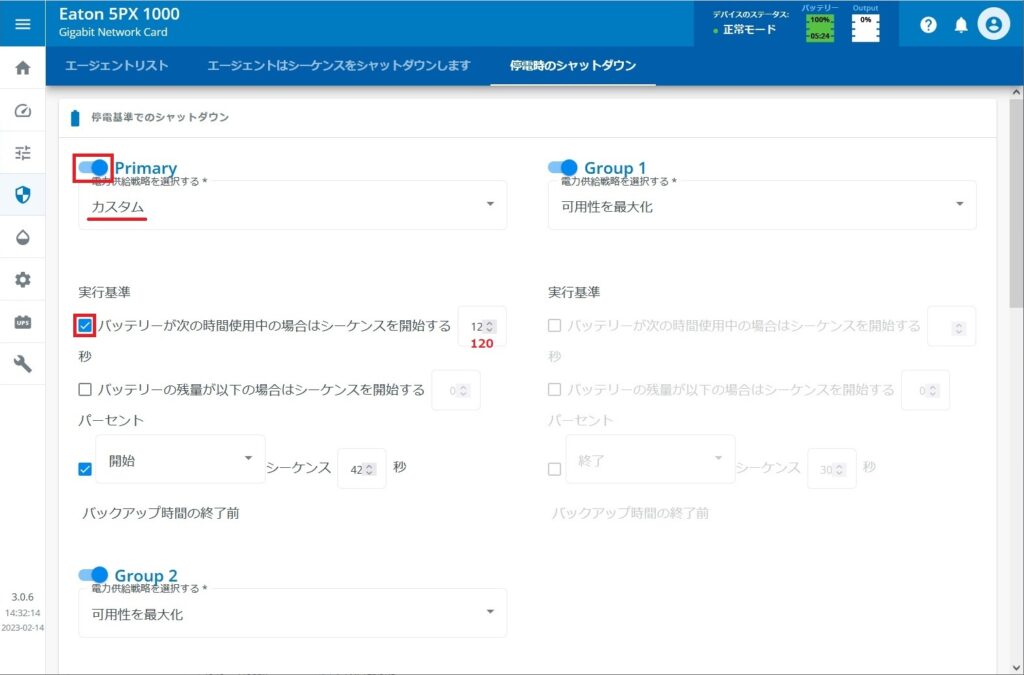The image size is (1024, 675).
Task: Open Group 1 可用性を最大化 strategy dropdown
Action: [762, 204]
